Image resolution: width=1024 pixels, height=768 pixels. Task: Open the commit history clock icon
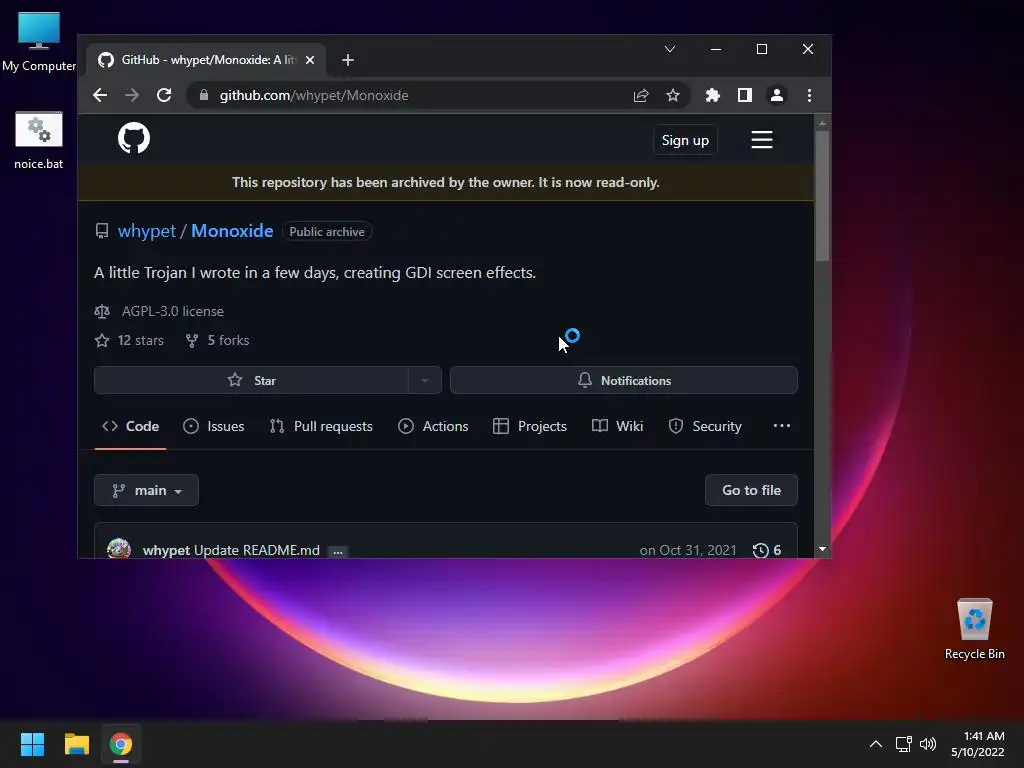[x=760, y=551]
